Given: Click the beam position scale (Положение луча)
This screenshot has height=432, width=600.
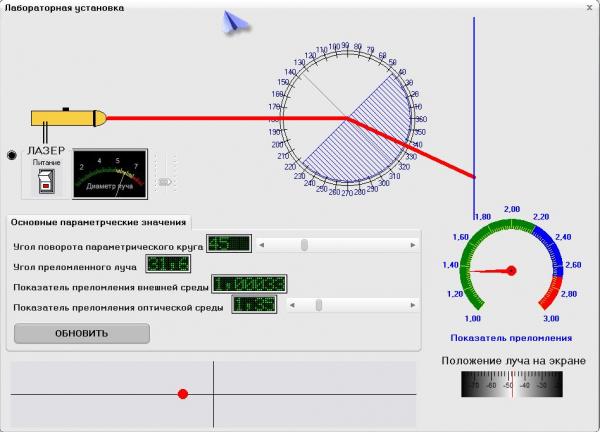Looking at the screenshot, I should coord(512,384).
